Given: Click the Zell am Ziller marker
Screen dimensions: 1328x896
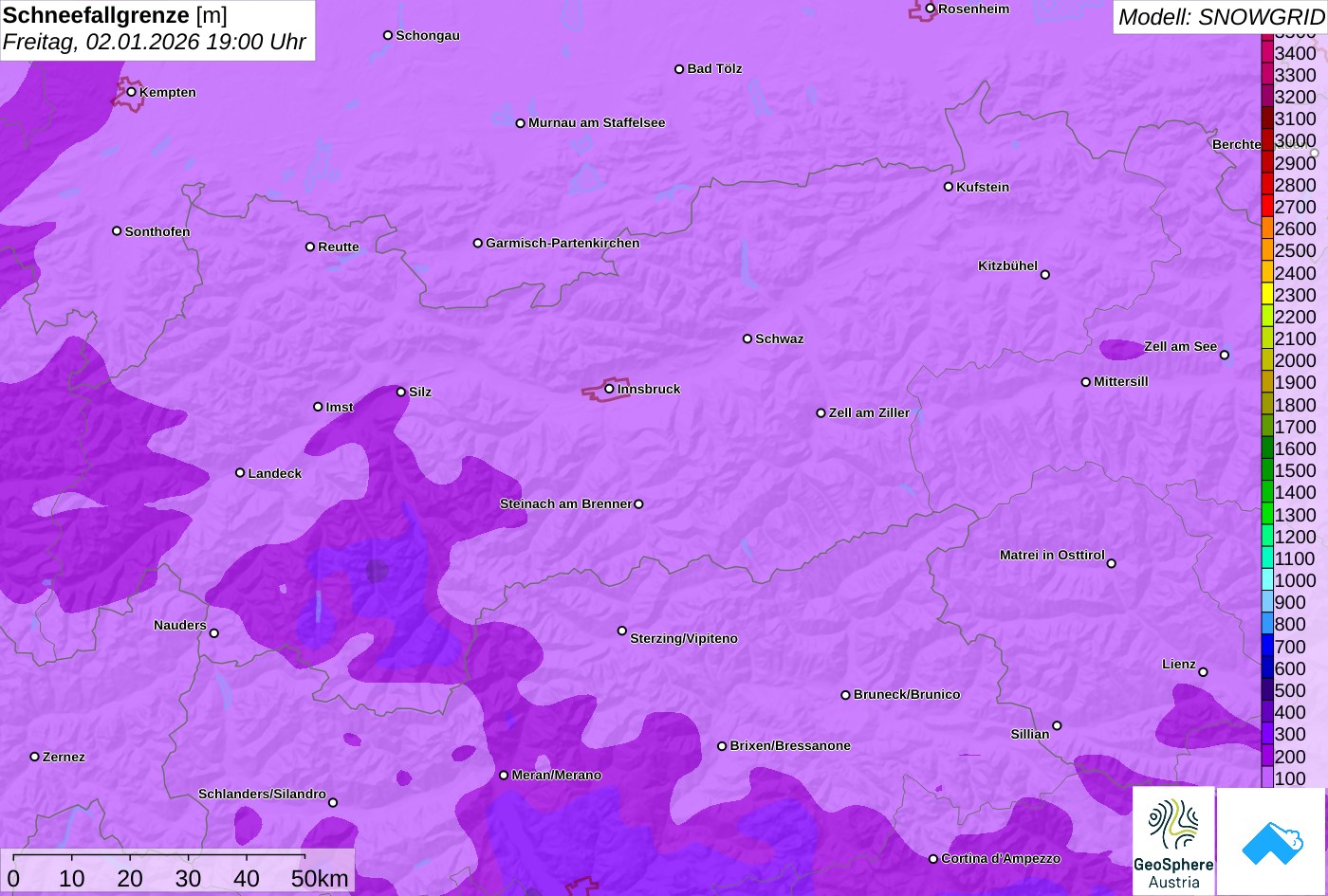Looking at the screenshot, I should click(821, 413).
